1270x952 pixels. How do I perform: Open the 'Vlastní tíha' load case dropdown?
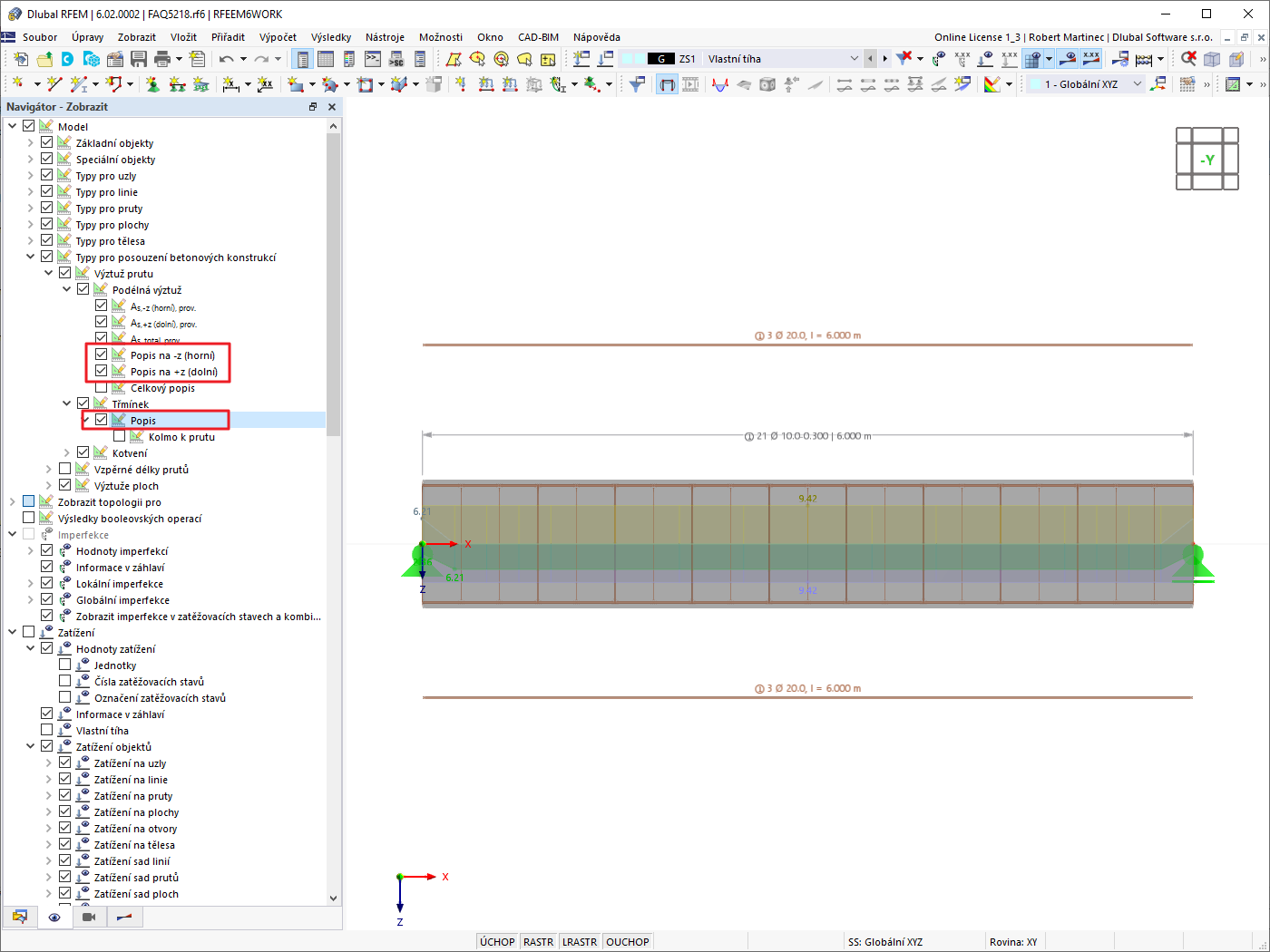[854, 58]
